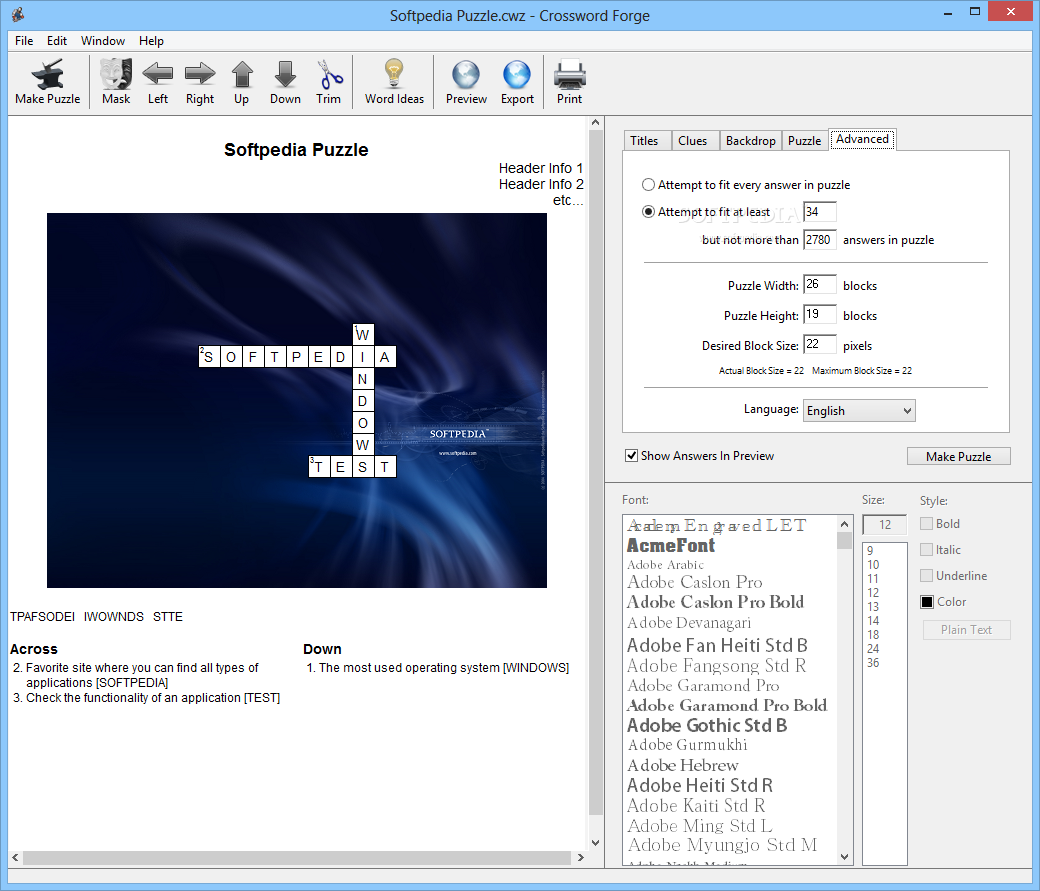The width and height of the screenshot is (1040, 891).
Task: Click the Desired Block Size field
Action: (820, 344)
